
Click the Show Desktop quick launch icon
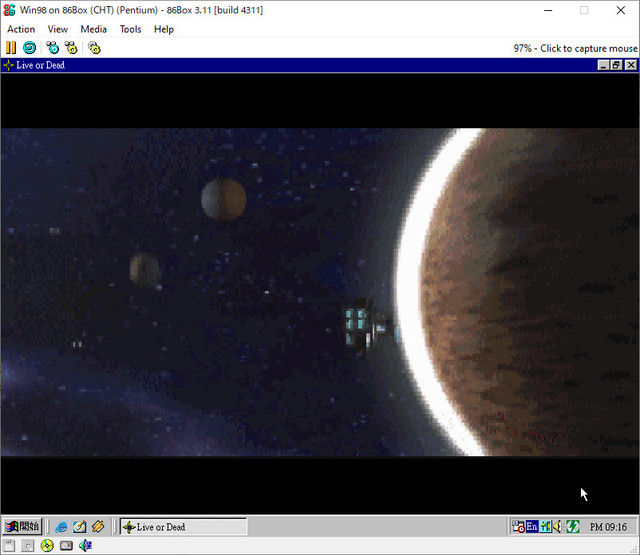click(80, 527)
